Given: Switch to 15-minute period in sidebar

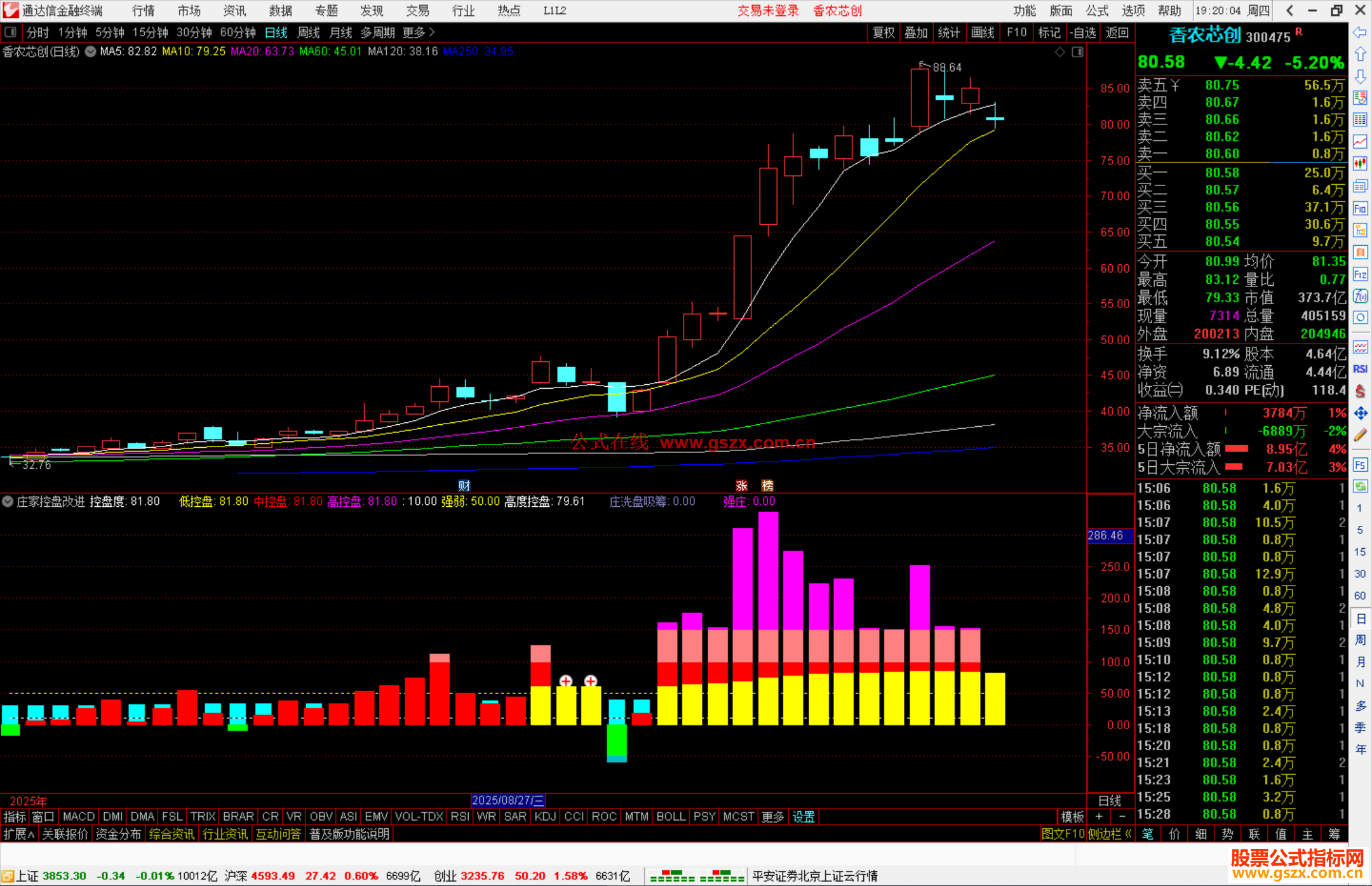Looking at the screenshot, I should (1360, 552).
